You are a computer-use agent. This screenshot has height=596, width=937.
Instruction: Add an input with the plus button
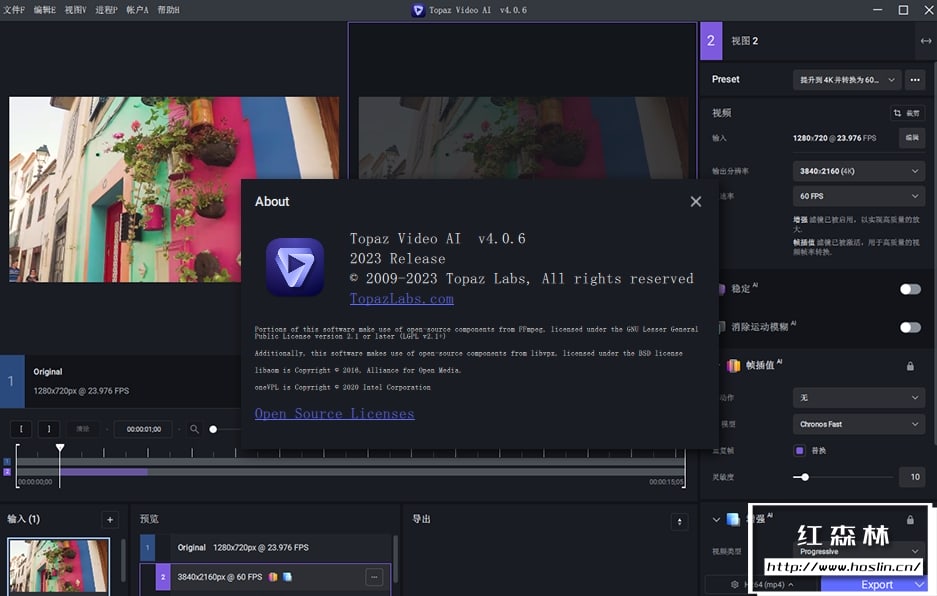pos(110,519)
